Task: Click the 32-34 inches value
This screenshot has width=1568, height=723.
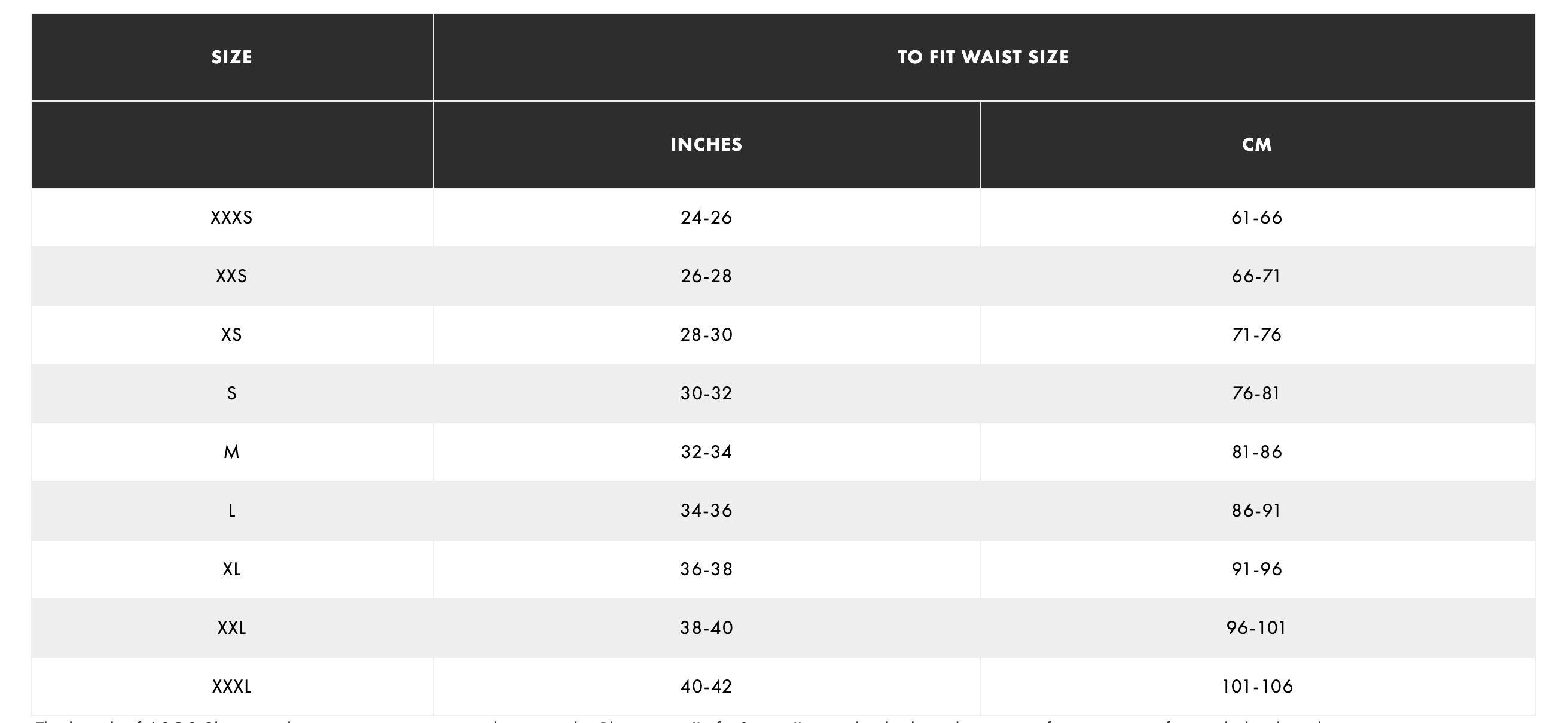Action: [707, 452]
